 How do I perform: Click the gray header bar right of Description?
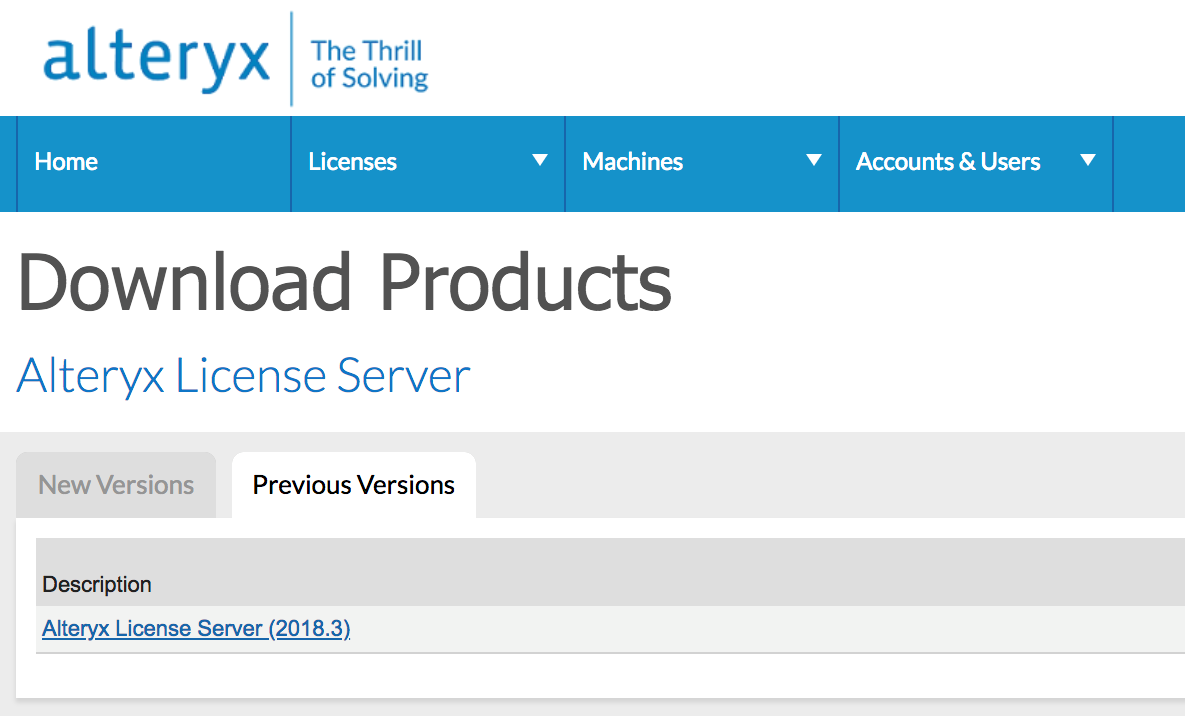700,572
